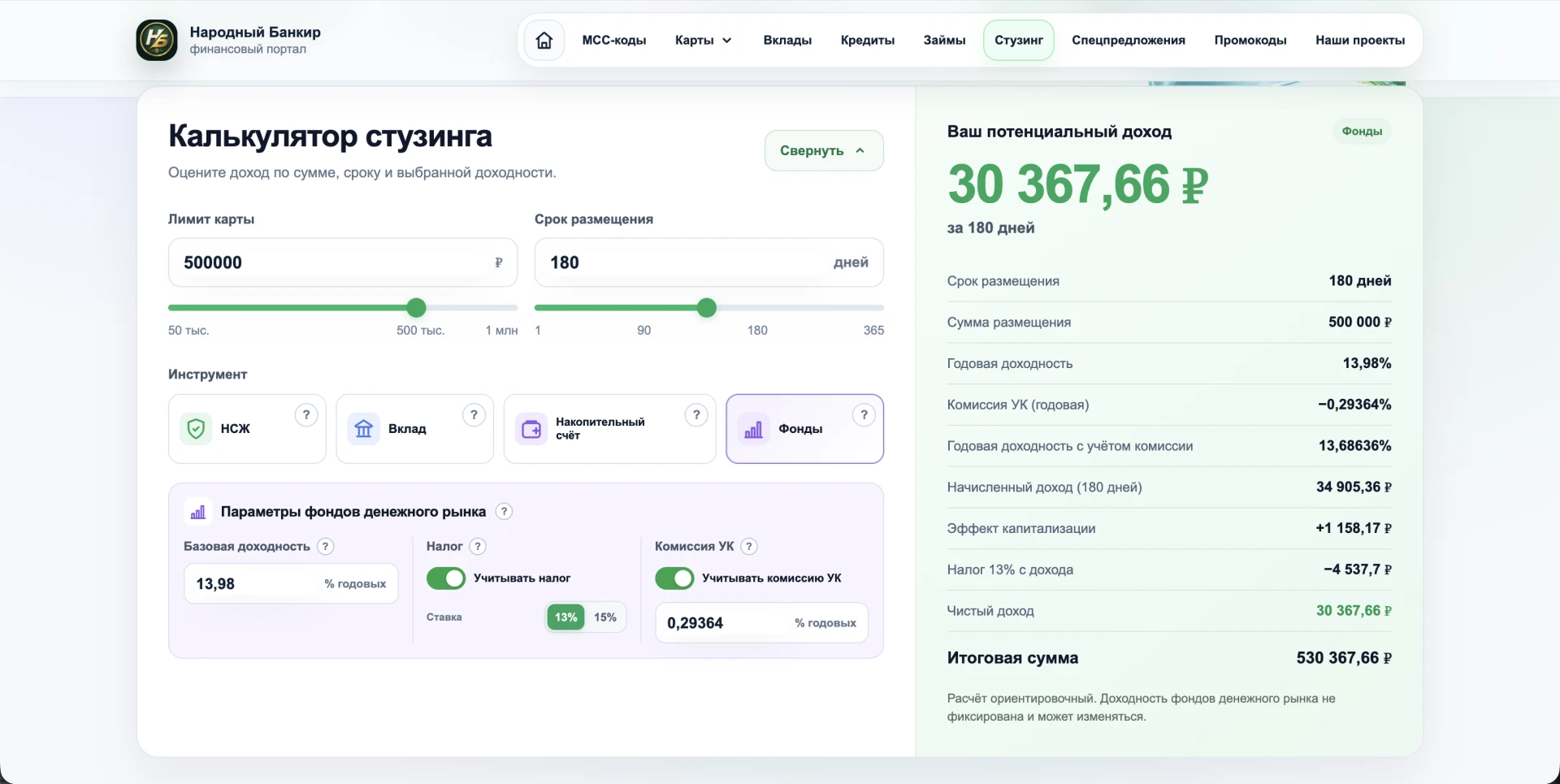Click the Фонды chart icon
1560x784 pixels.
(753, 428)
